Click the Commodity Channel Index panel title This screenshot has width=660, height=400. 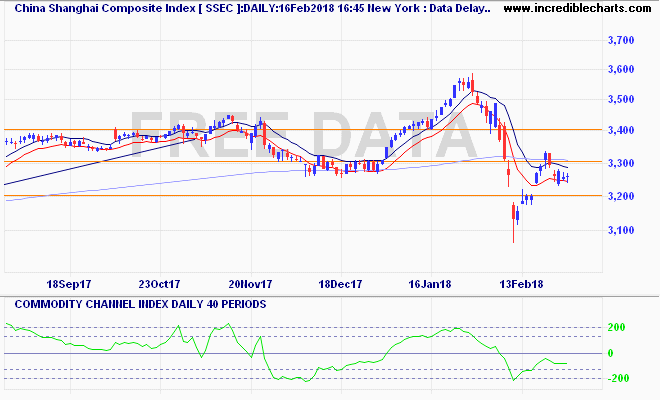(x=137, y=303)
